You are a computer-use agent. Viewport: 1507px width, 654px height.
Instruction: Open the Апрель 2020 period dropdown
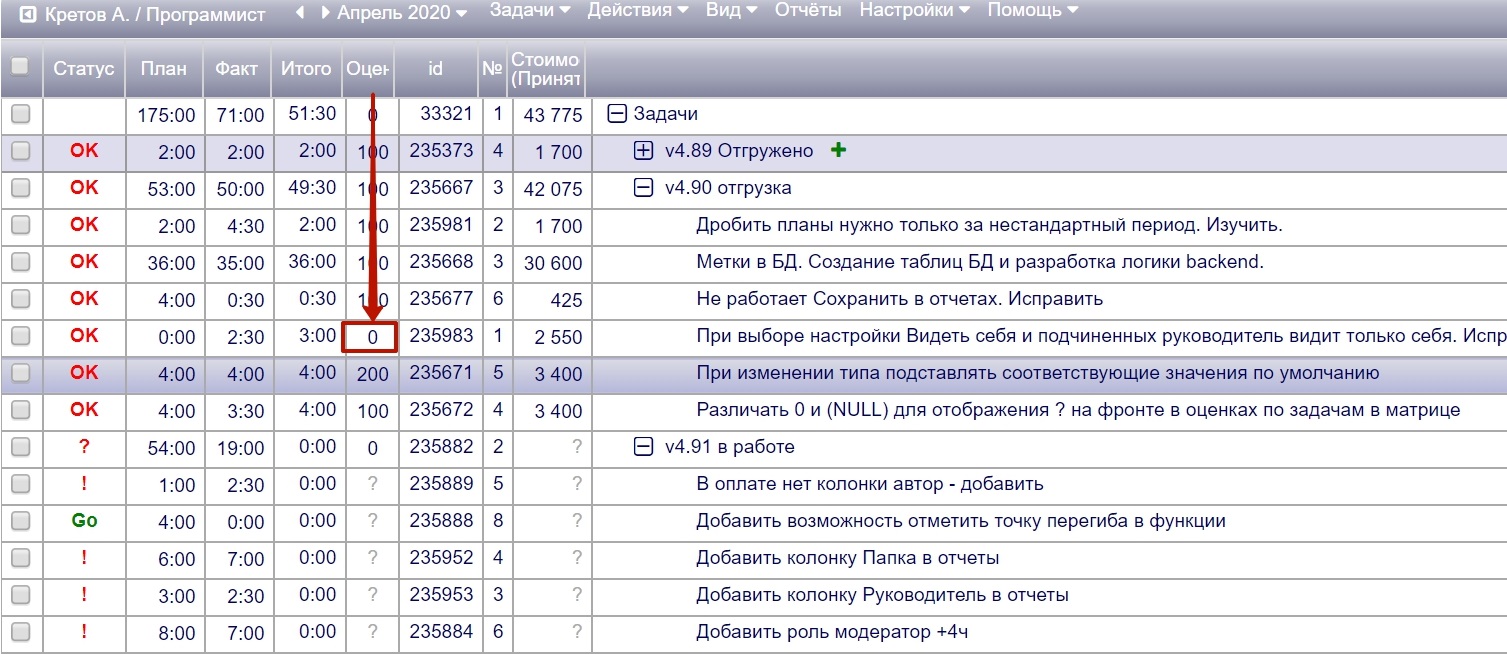click(402, 14)
